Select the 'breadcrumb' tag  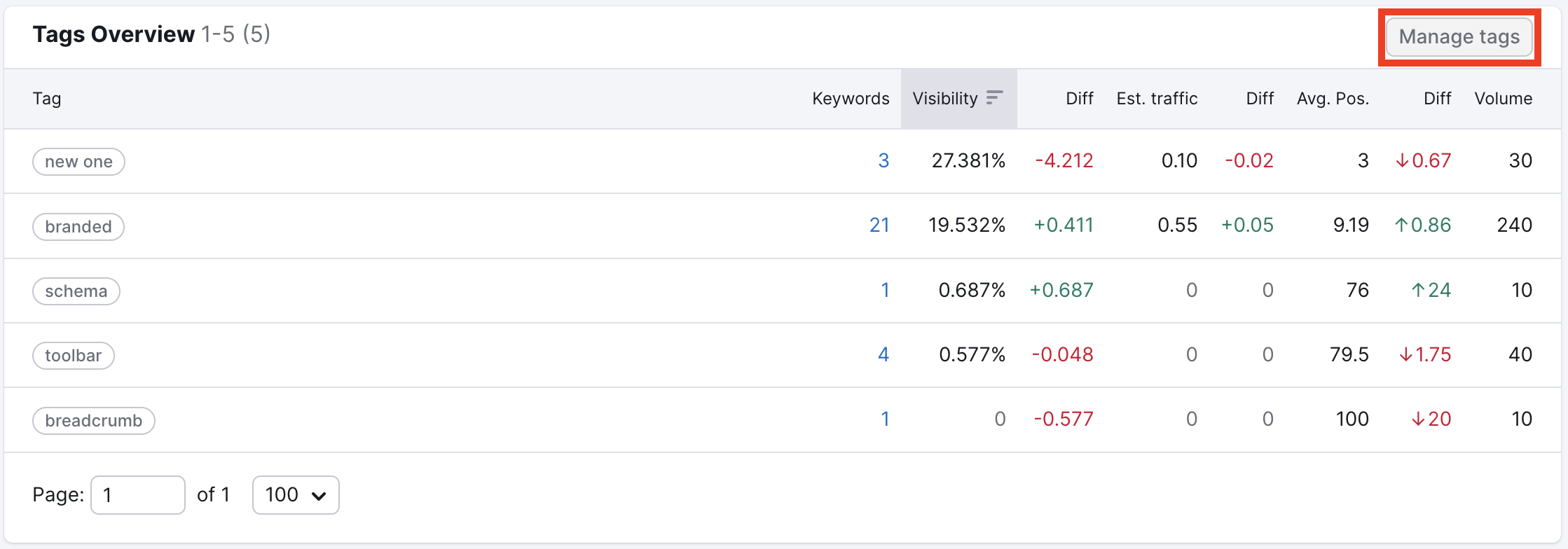coord(94,421)
